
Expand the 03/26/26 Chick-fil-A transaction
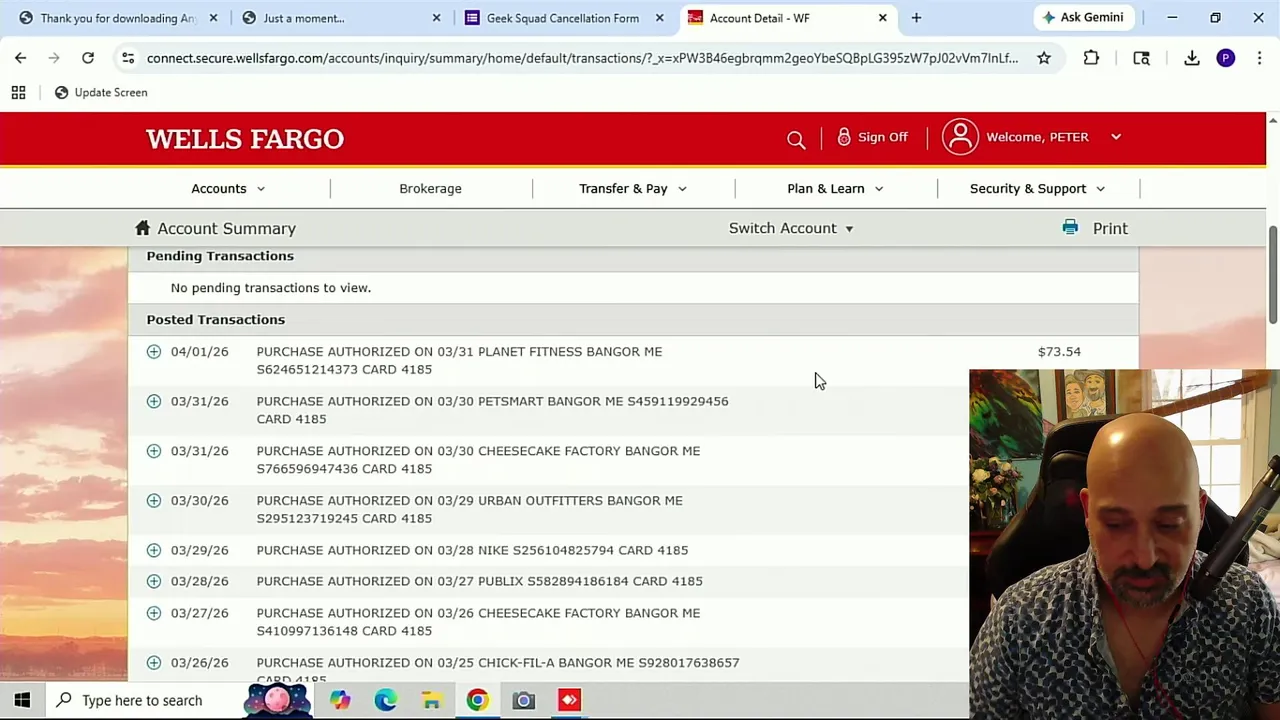pyautogui.click(x=153, y=662)
